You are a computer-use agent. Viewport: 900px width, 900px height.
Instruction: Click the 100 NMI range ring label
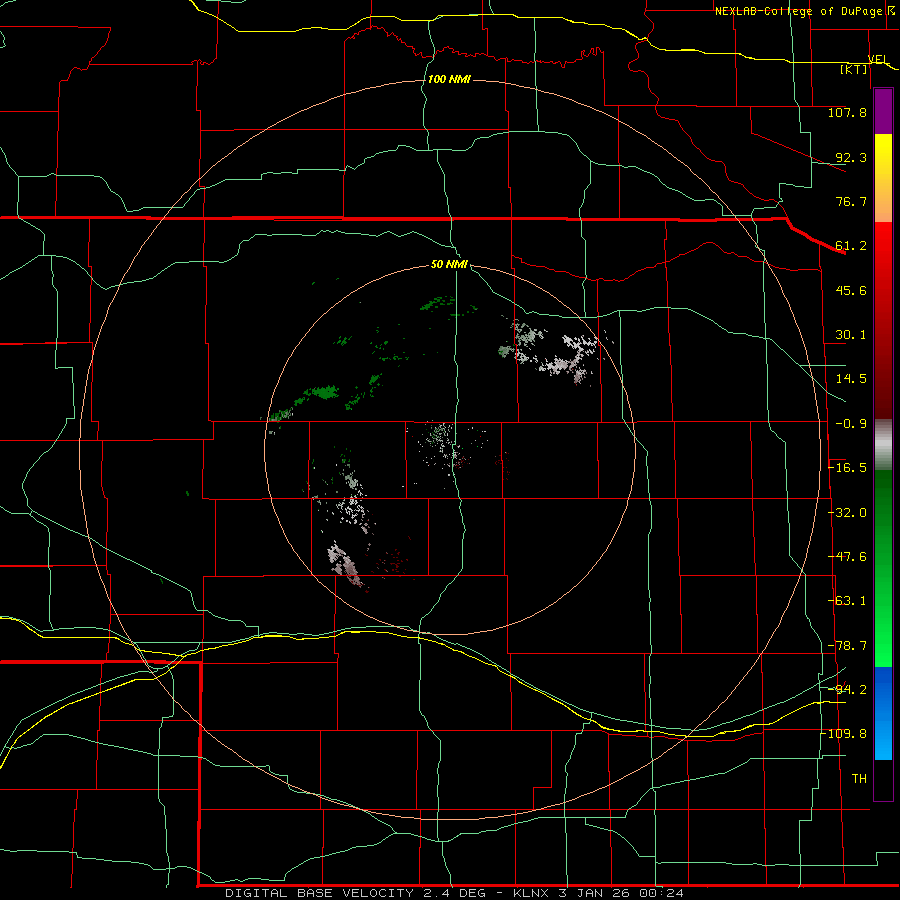449,79
